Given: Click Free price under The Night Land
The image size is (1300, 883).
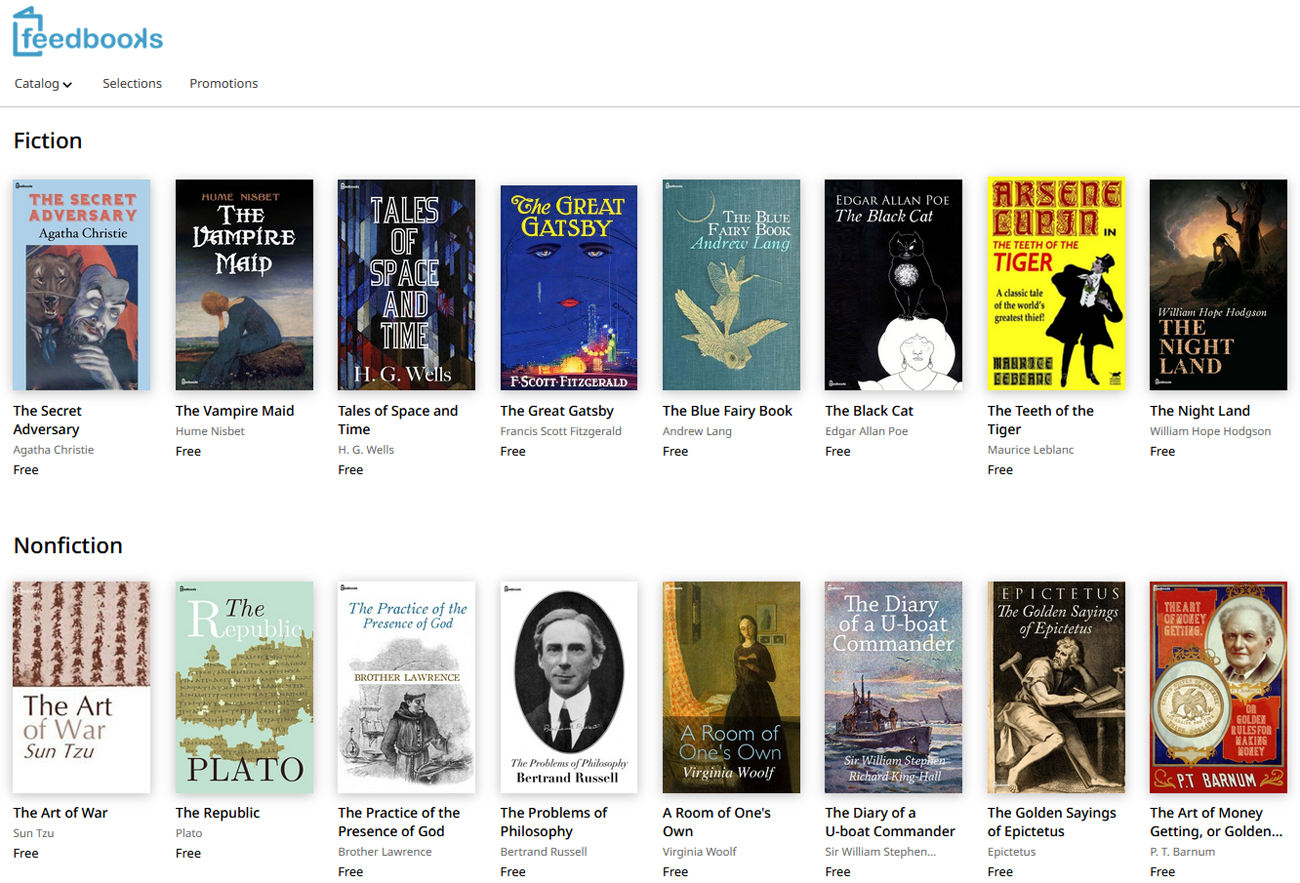Looking at the screenshot, I should (x=1162, y=451).
